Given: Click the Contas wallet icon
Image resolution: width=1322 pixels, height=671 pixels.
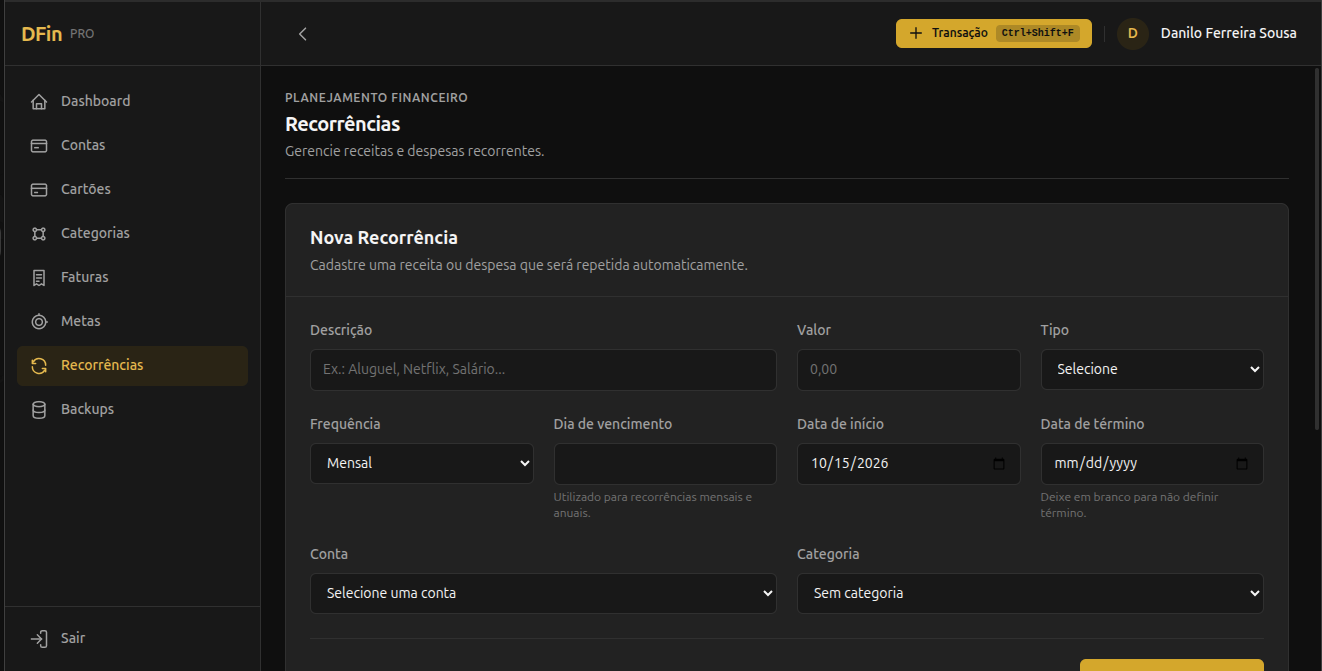Looking at the screenshot, I should [39, 145].
